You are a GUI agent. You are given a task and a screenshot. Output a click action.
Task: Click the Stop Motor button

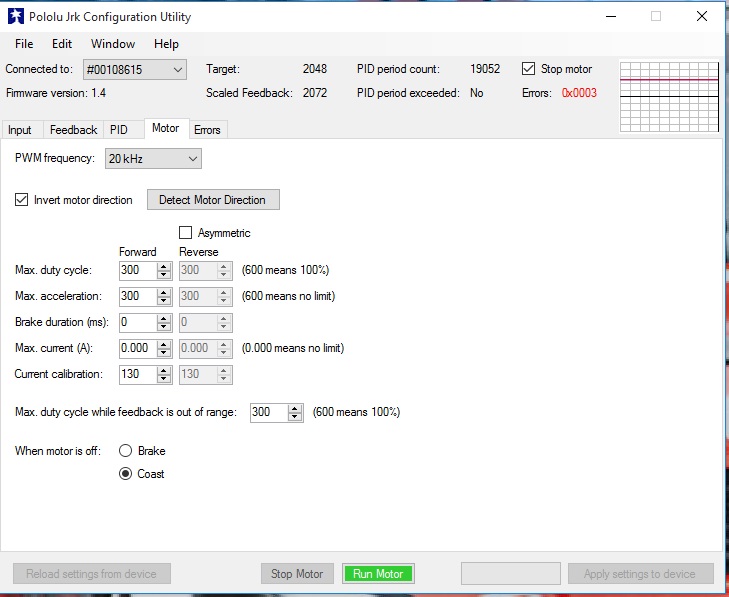point(297,574)
